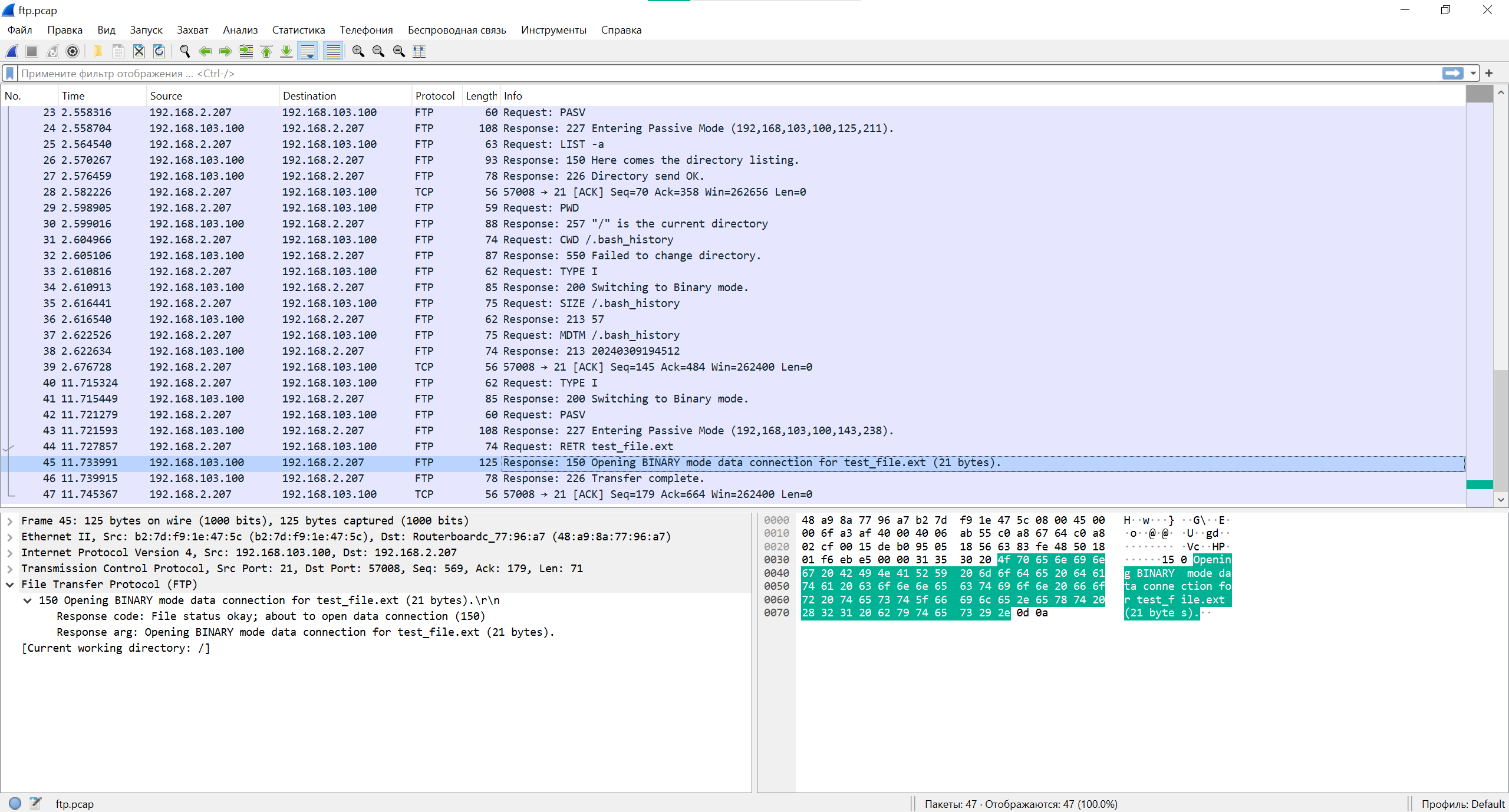Toggle packet colorization rules button
1509x812 pixels.
[334, 51]
